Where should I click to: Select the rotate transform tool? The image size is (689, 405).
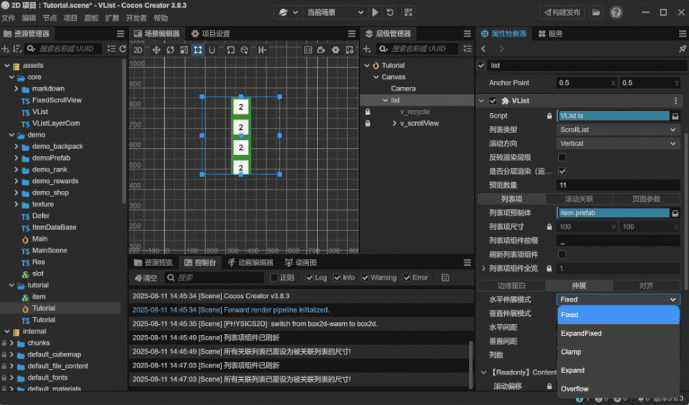point(170,50)
